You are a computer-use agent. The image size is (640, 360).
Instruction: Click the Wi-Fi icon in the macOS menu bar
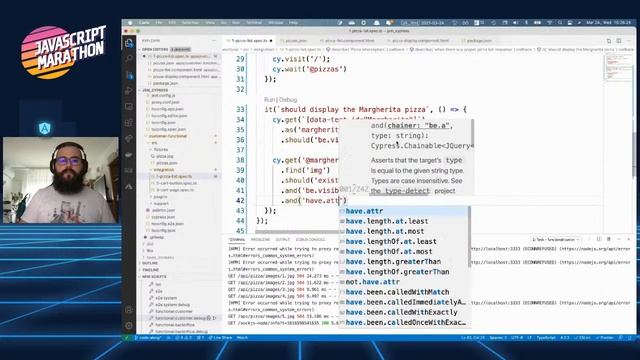(x=550, y=23)
